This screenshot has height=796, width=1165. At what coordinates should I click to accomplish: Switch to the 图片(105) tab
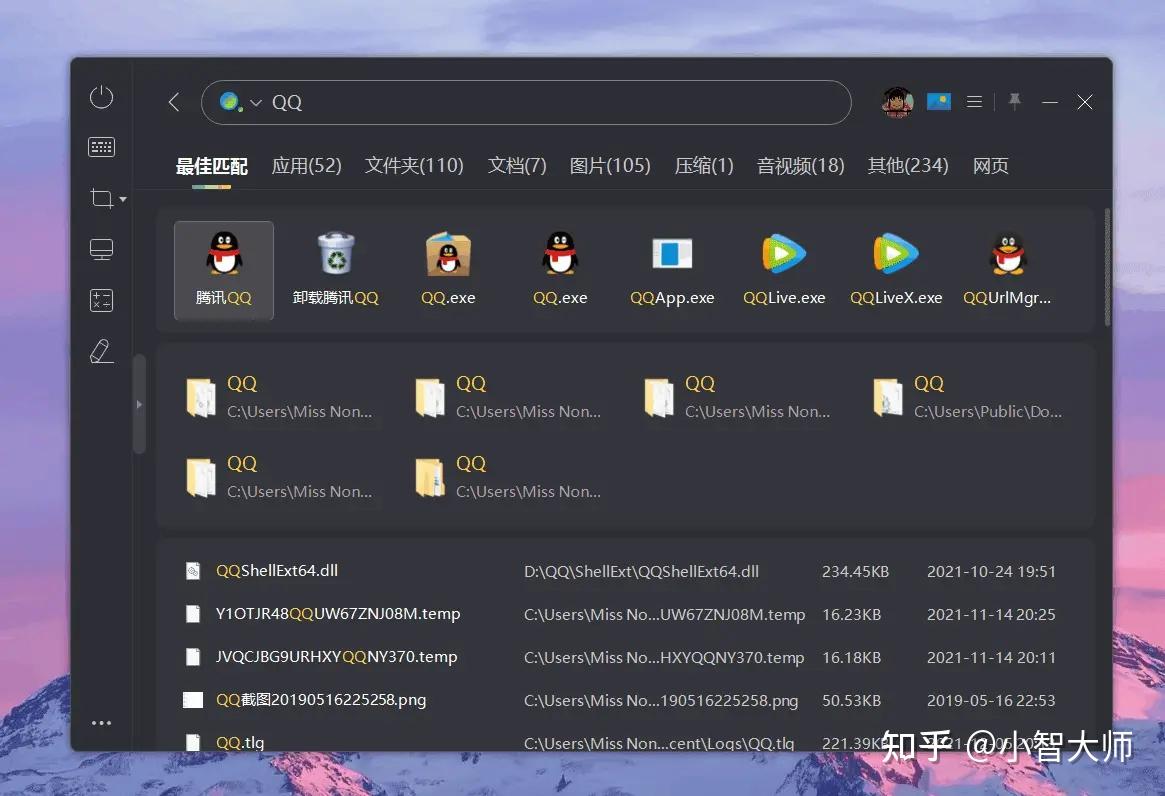[x=610, y=166]
